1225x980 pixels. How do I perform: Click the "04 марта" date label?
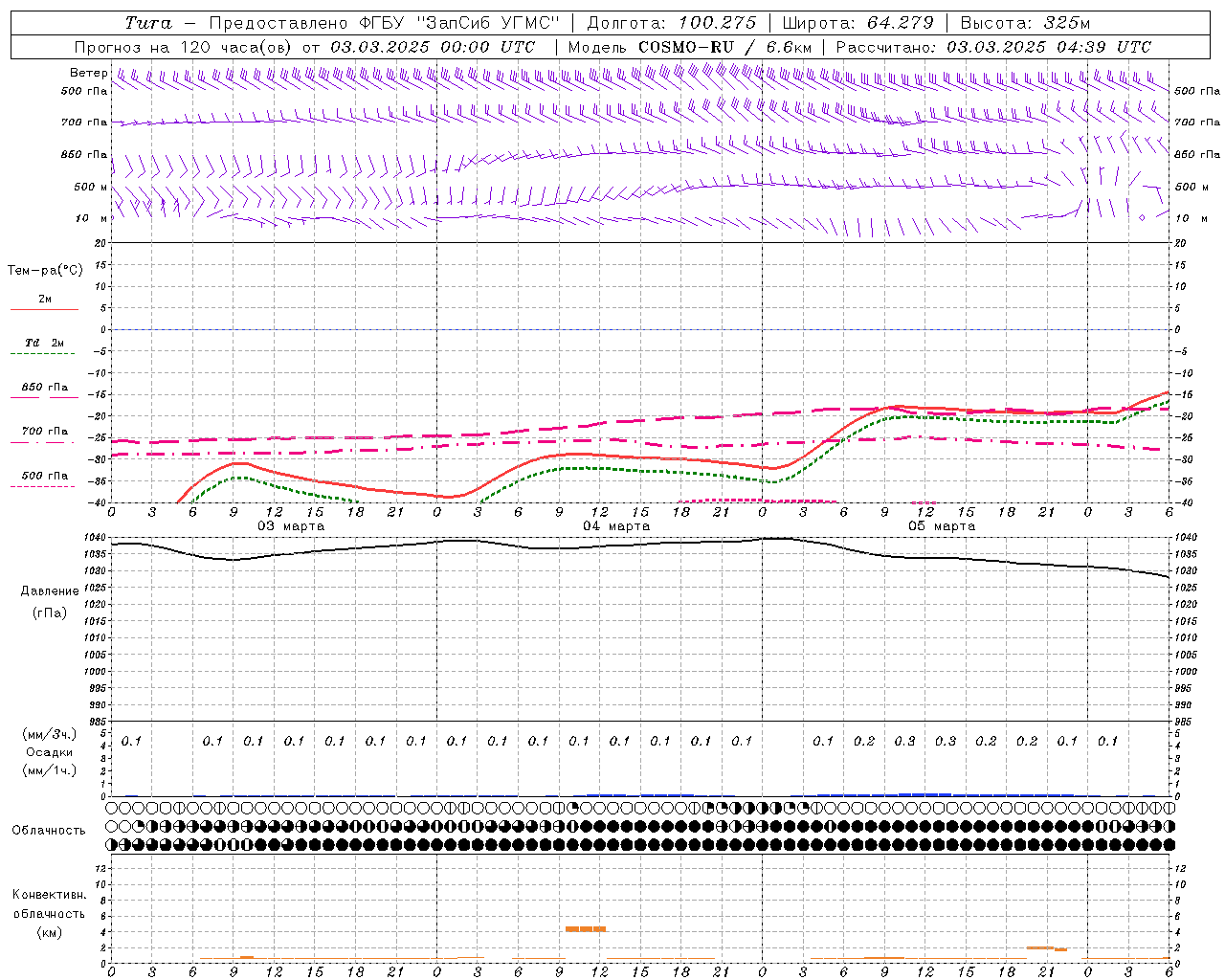pos(616,526)
